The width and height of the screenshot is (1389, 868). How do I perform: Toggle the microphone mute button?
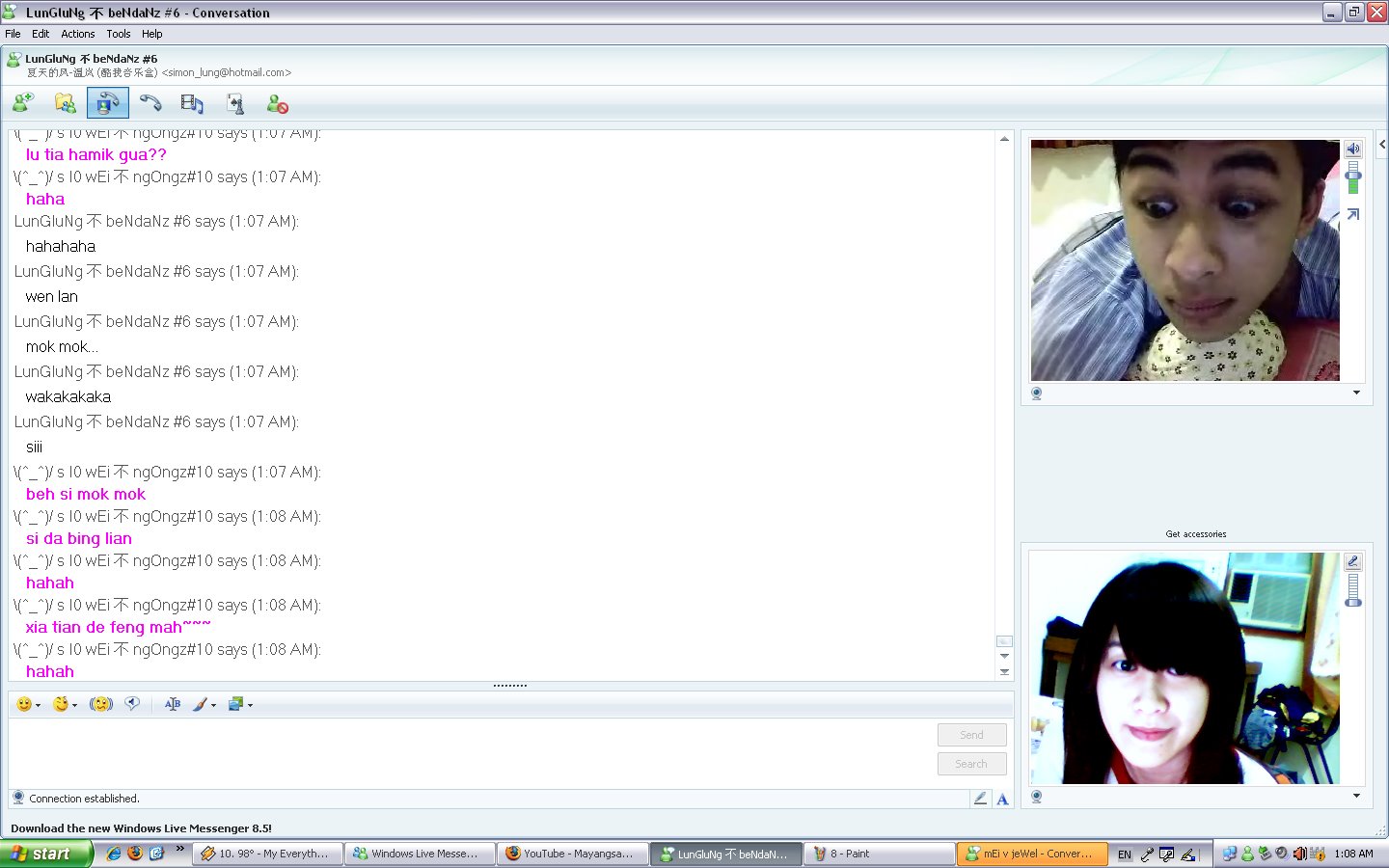pyautogui.click(x=1353, y=561)
